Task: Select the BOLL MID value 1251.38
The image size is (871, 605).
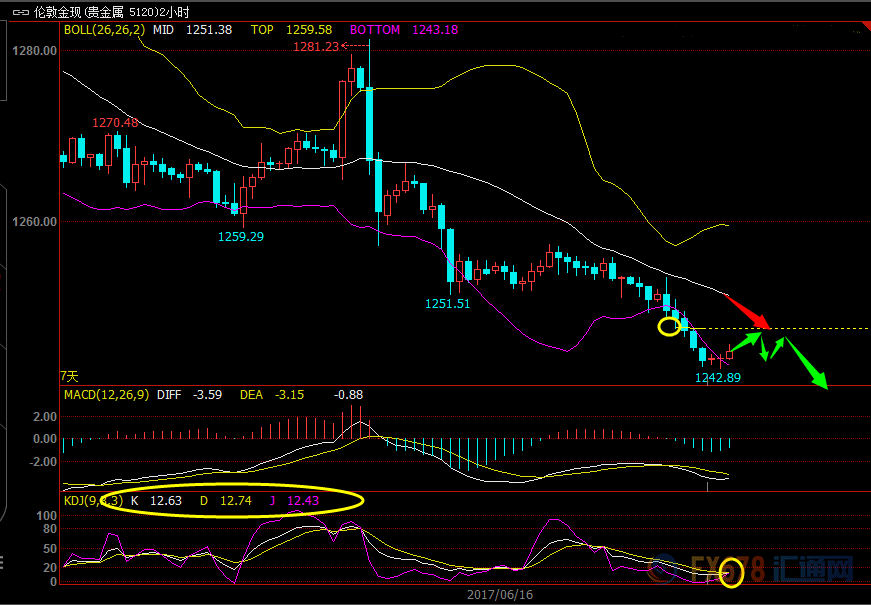Action: click(x=209, y=29)
